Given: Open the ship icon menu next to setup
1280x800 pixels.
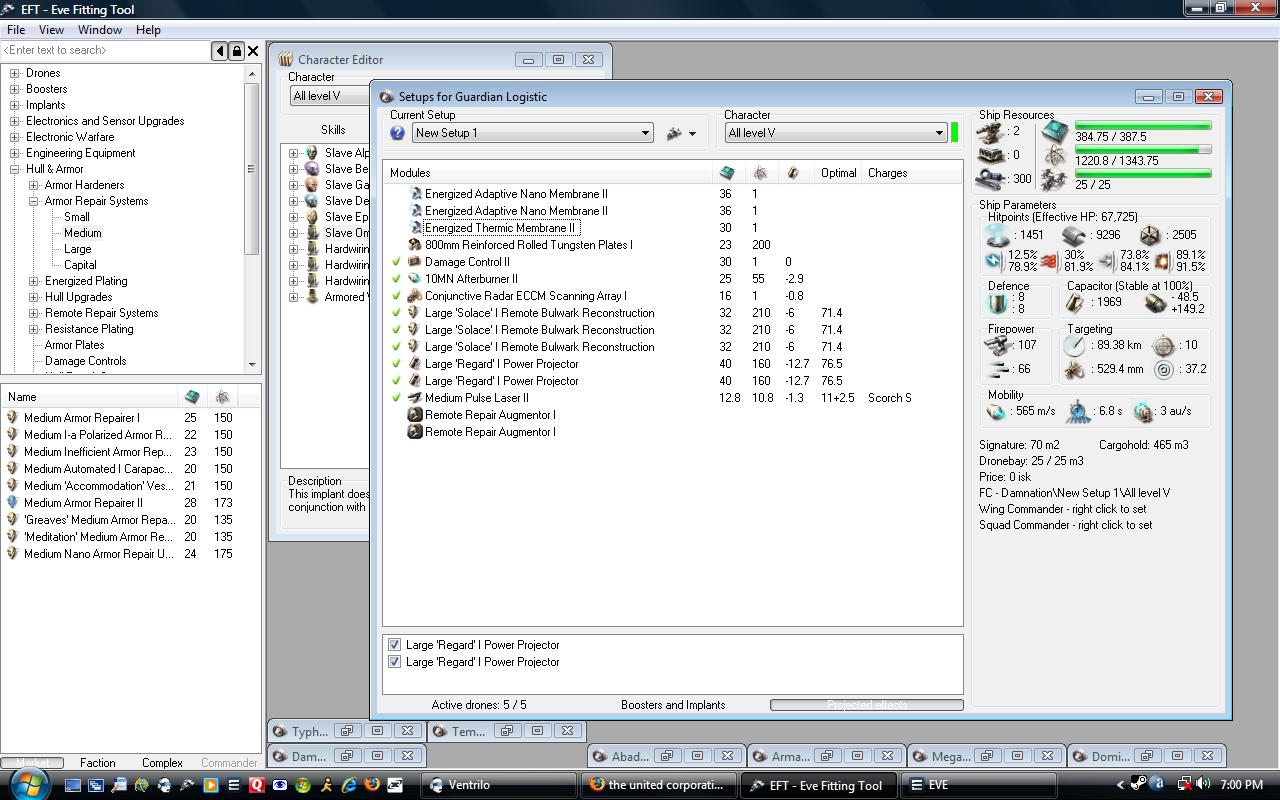Looking at the screenshot, I should [x=681, y=133].
